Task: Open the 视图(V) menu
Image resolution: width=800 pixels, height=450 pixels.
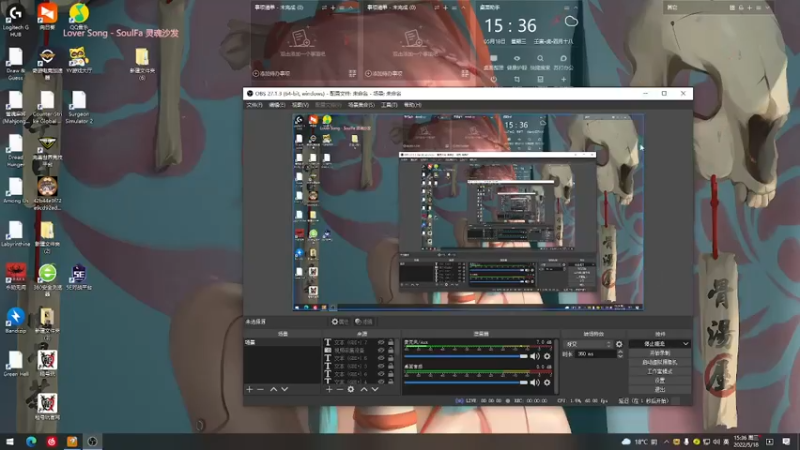Action: click(300, 105)
